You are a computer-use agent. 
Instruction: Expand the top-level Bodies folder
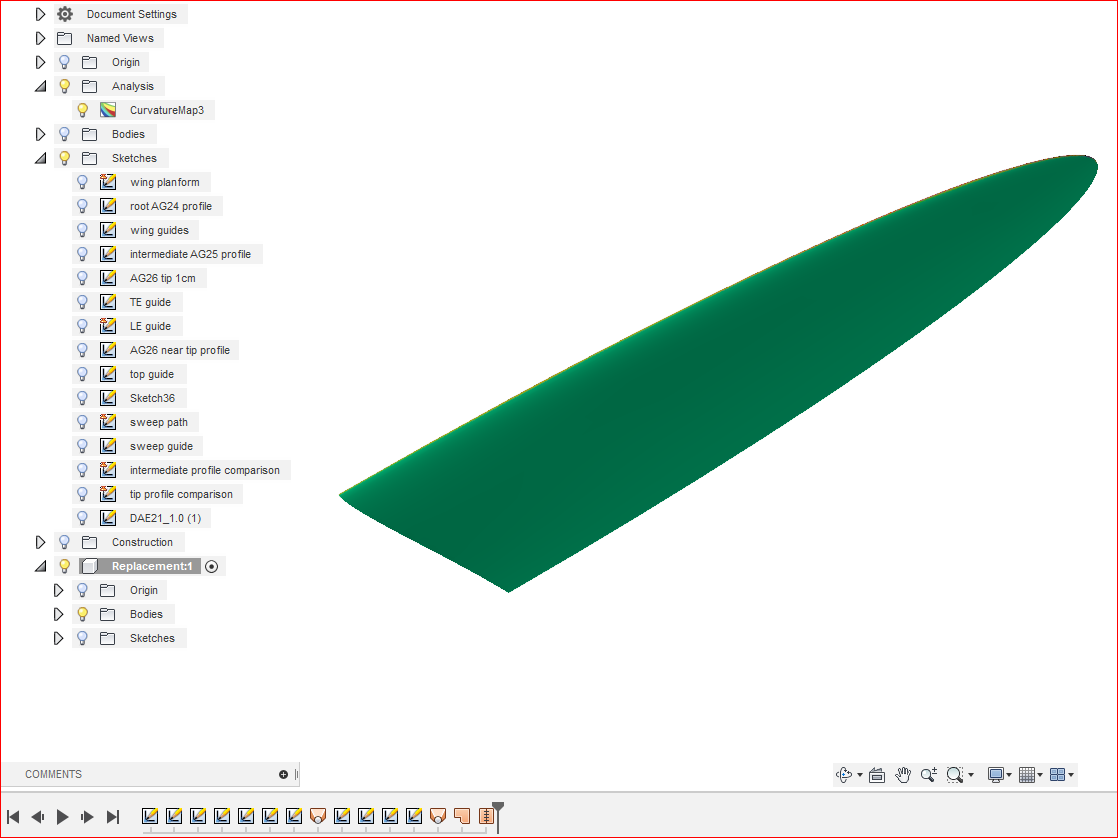tap(41, 134)
